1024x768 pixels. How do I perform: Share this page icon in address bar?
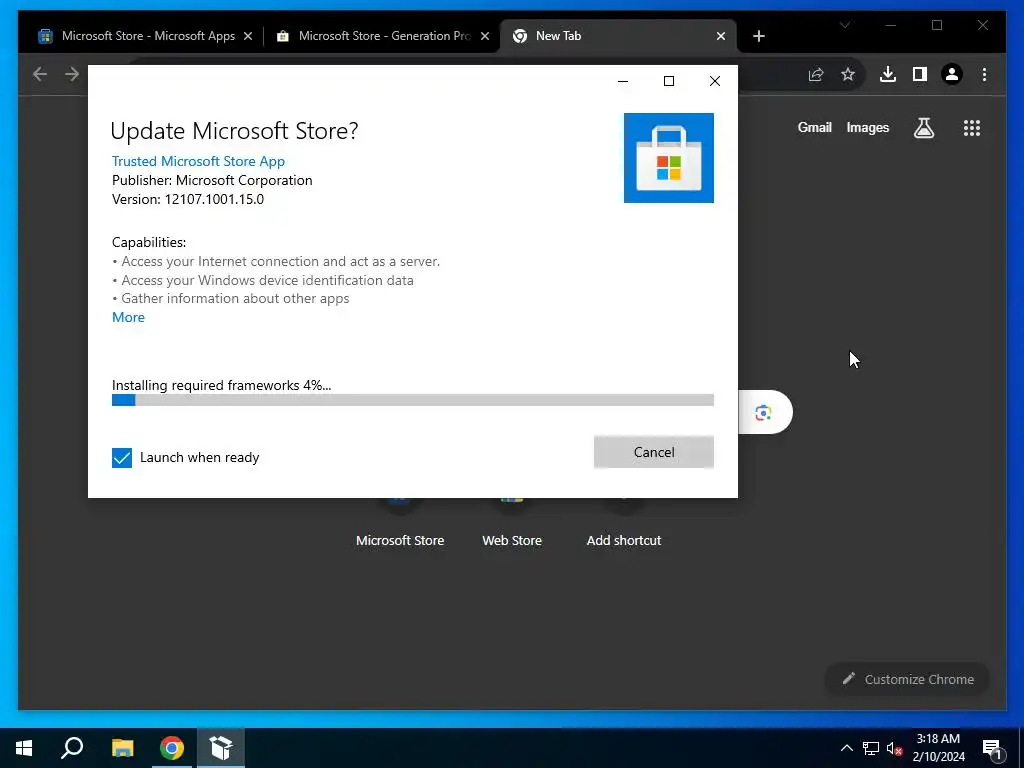pyautogui.click(x=816, y=74)
